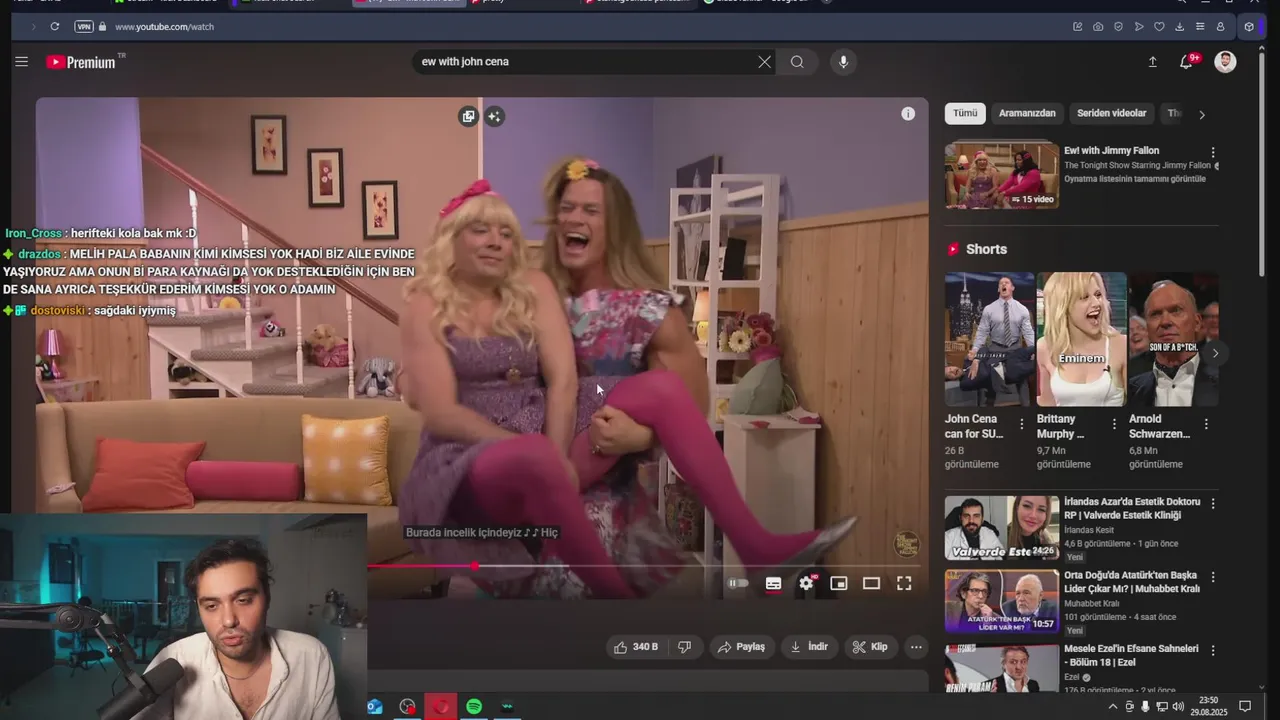Show hidden tray icons chevron
This screenshot has width=1280, height=720.
pos(1112,707)
